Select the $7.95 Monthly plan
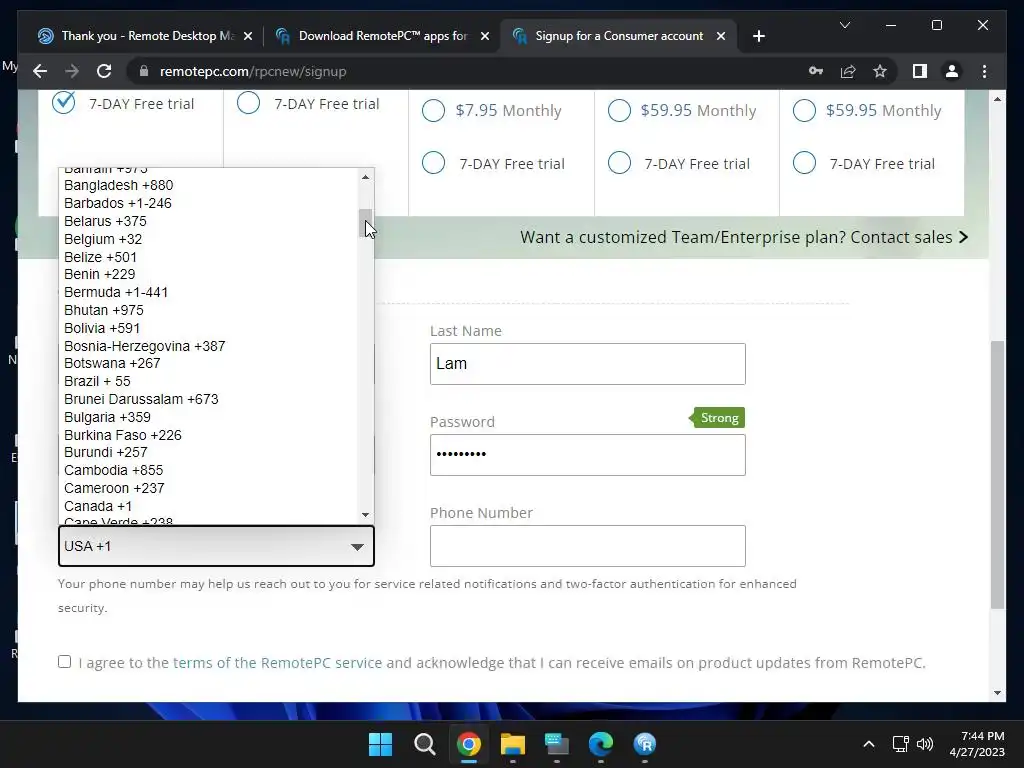The height and width of the screenshot is (768, 1024). point(433,110)
